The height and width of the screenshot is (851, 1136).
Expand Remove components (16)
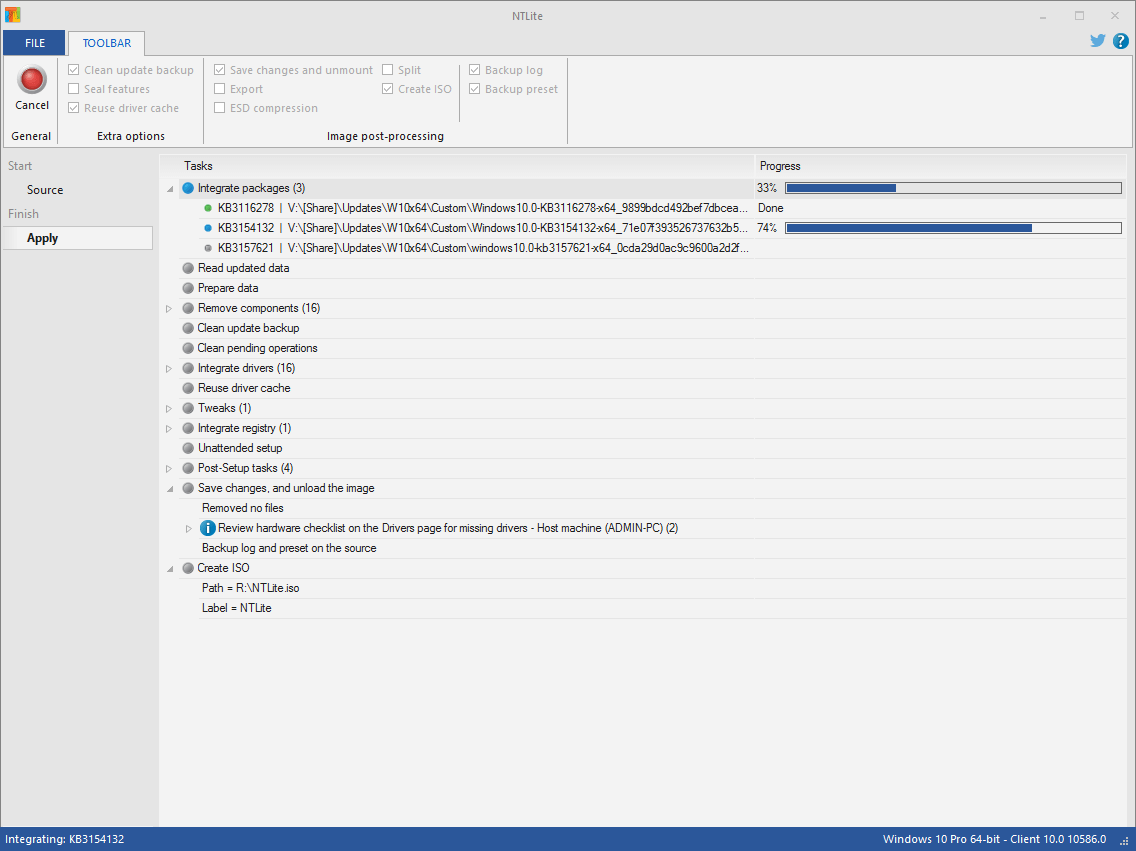[169, 308]
